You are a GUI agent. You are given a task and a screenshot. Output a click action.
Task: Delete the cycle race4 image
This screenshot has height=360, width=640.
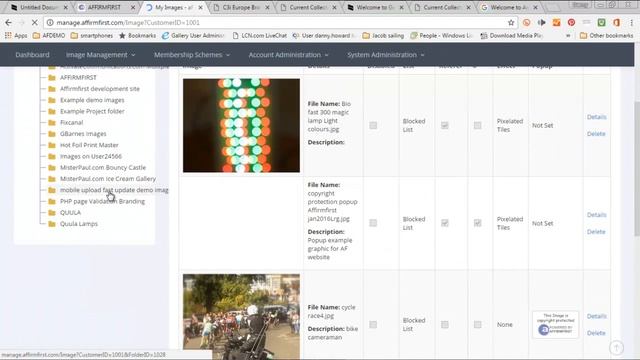(x=596, y=333)
